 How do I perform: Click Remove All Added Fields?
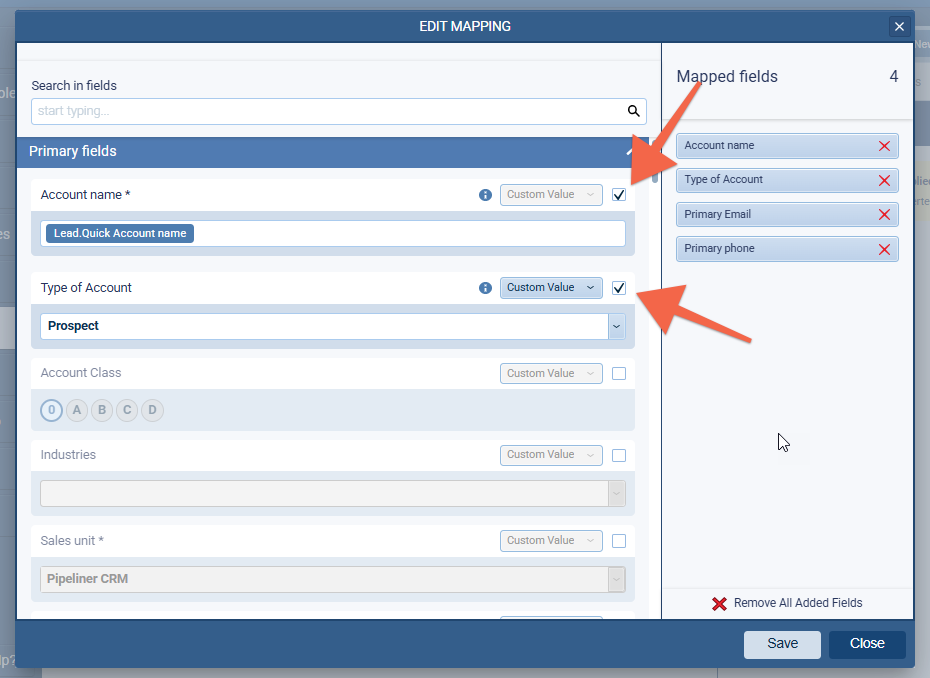pyautogui.click(x=787, y=603)
